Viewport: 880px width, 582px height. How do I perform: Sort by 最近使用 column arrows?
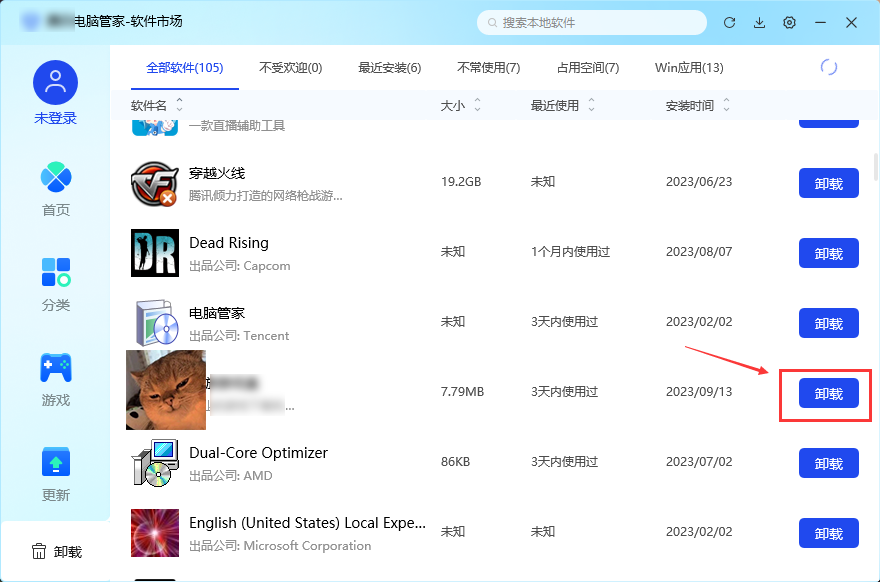point(592,104)
